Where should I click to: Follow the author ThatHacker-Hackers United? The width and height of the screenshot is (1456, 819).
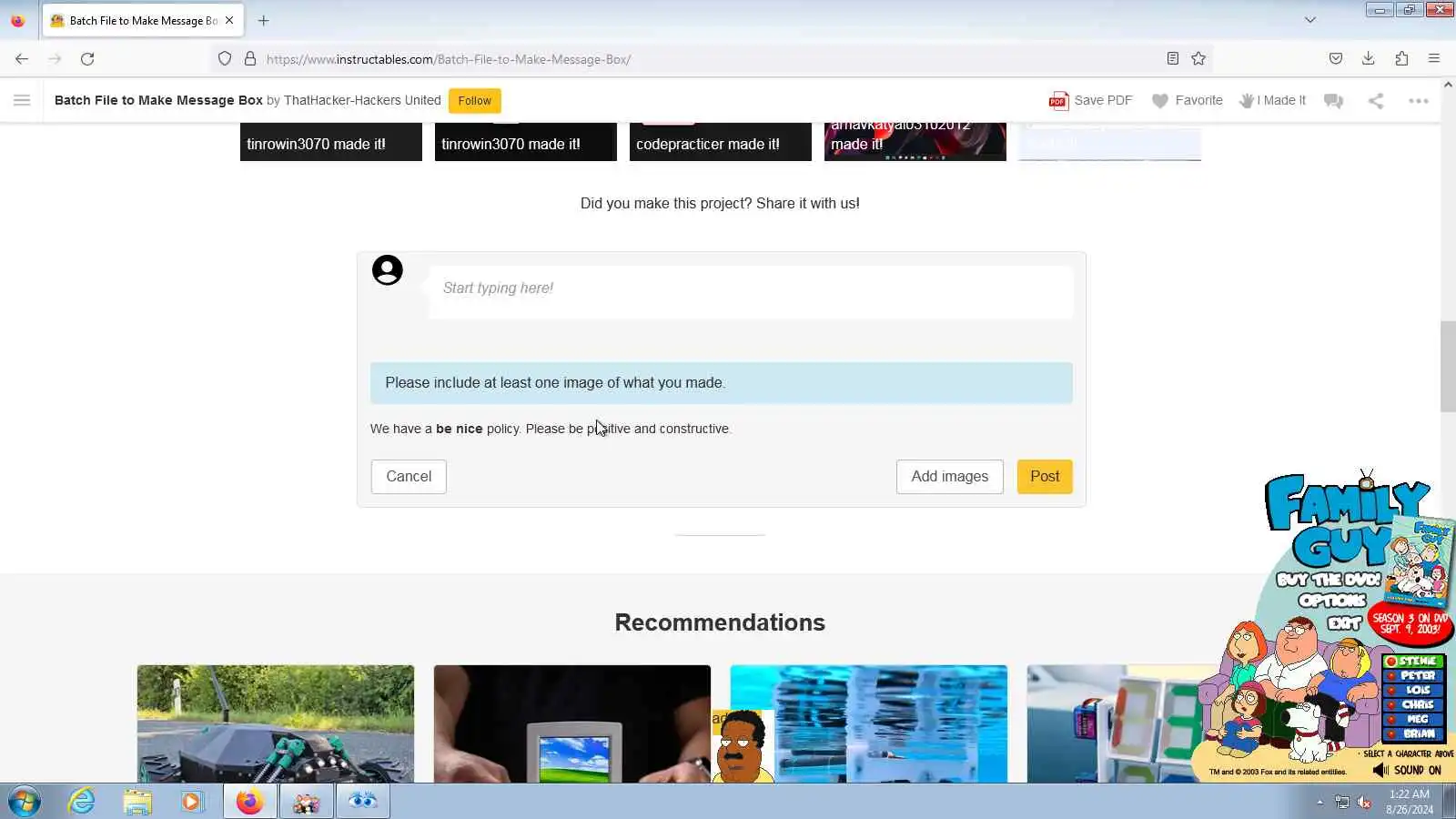pos(475,101)
